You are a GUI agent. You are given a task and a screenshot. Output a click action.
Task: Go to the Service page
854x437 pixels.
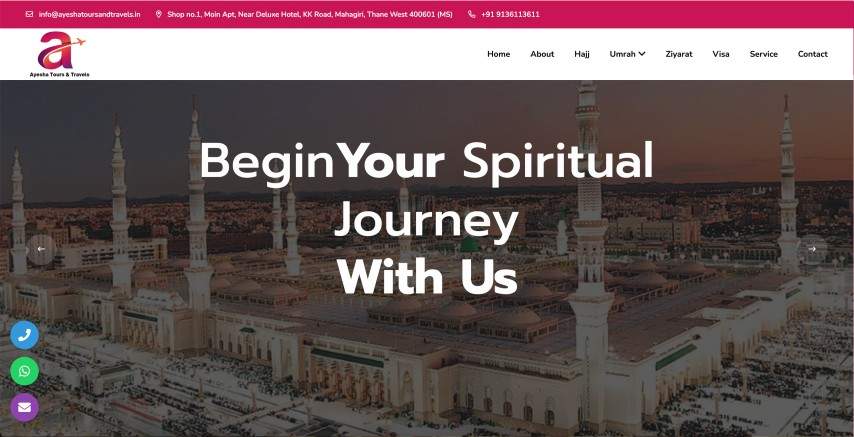tap(764, 54)
